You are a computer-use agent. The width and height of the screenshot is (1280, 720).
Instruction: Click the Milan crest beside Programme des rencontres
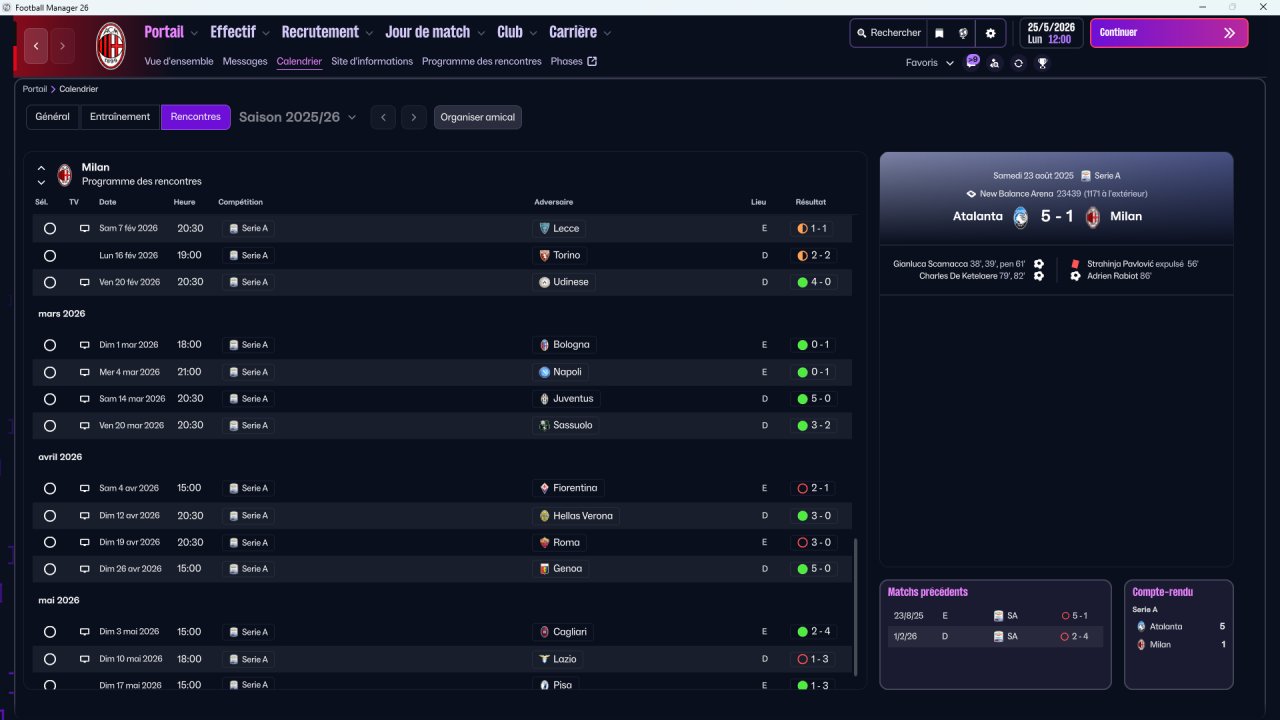(x=65, y=175)
